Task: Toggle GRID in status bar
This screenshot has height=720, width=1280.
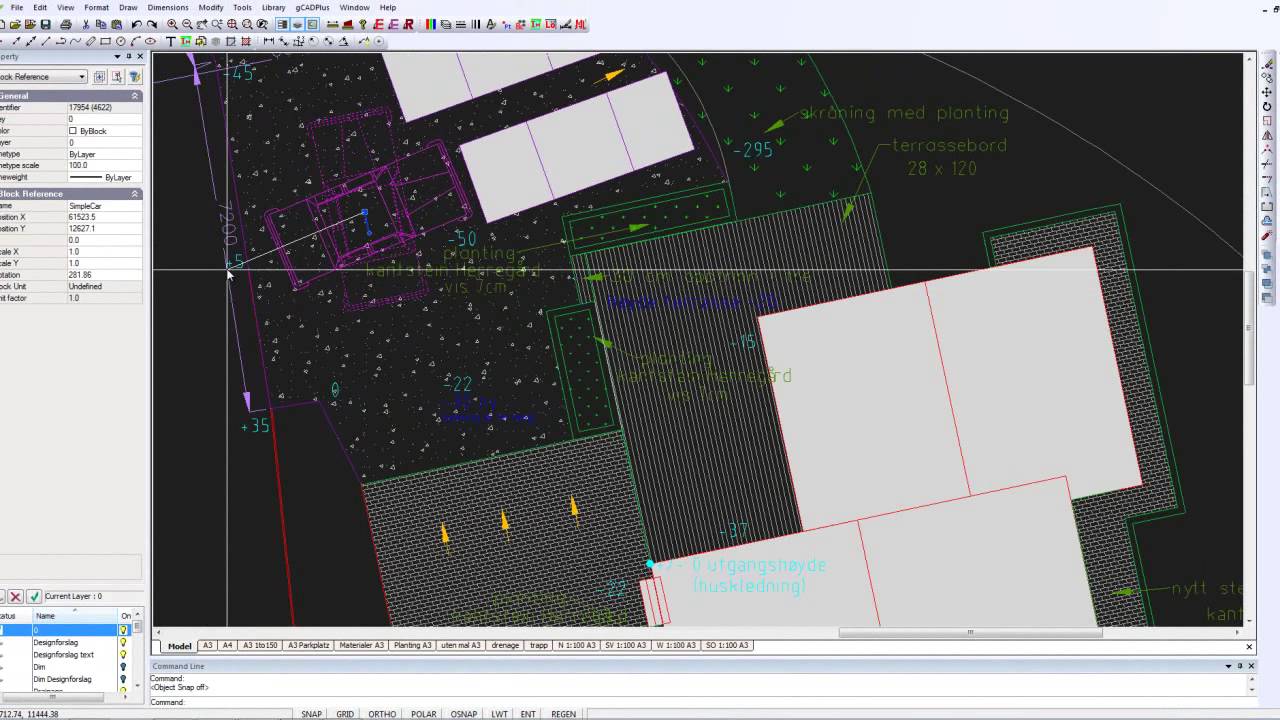Action: coord(345,714)
